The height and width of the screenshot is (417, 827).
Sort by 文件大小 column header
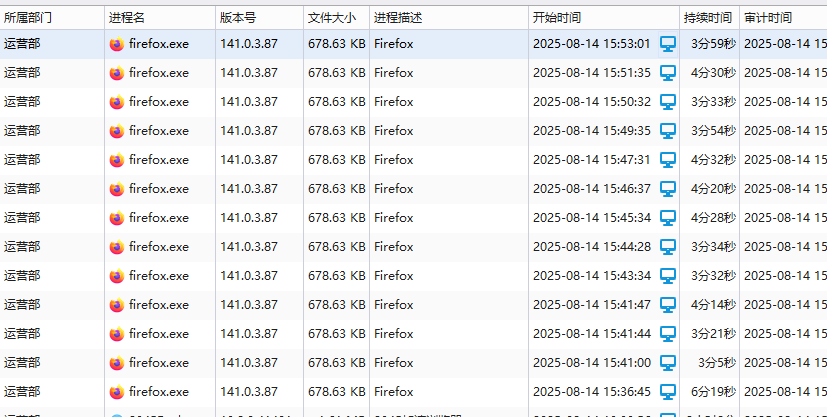click(x=331, y=17)
